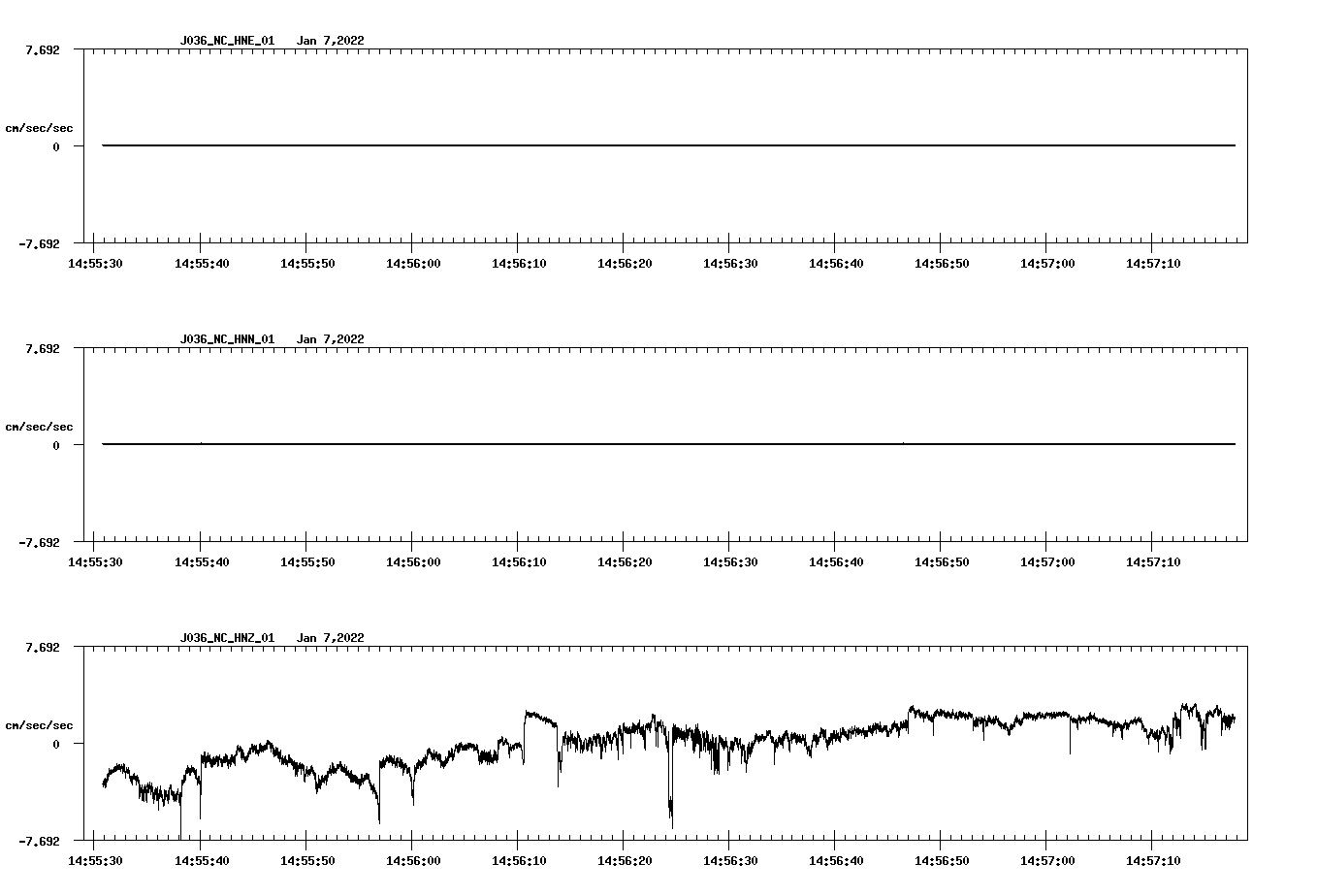Click the zero axis label of HNE plot
This screenshot has width=1317, height=896.
[56, 147]
